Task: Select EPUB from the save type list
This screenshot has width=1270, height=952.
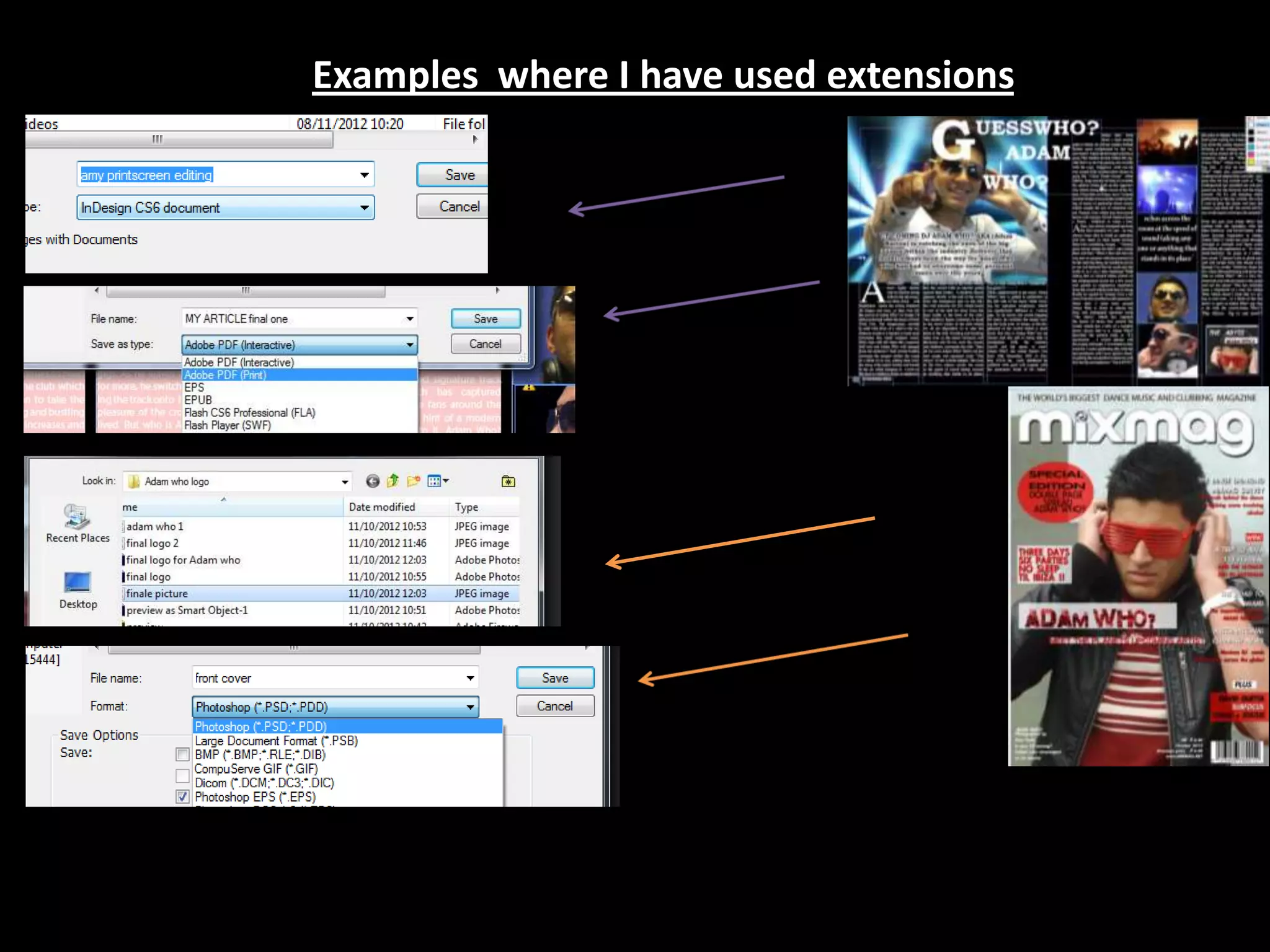Action: pos(300,400)
